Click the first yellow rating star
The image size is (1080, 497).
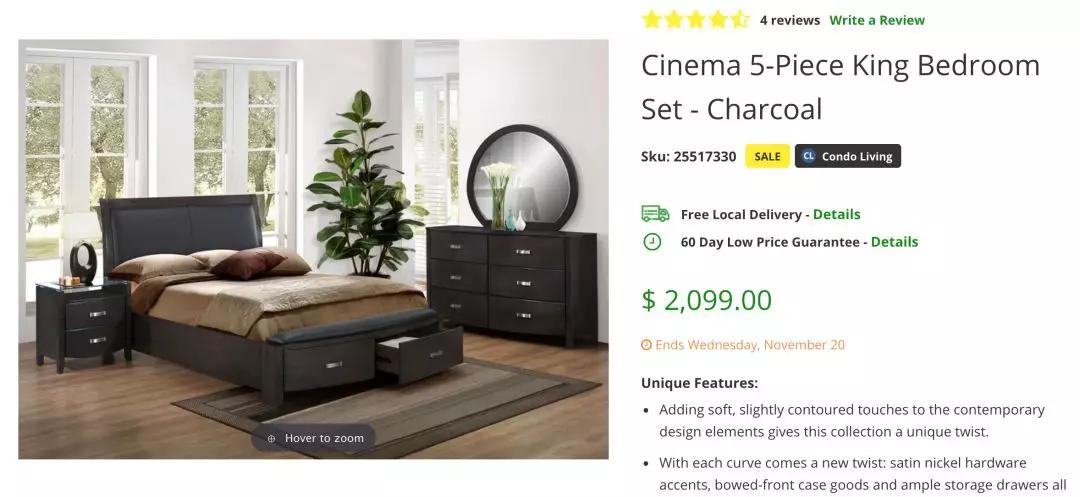[651, 19]
